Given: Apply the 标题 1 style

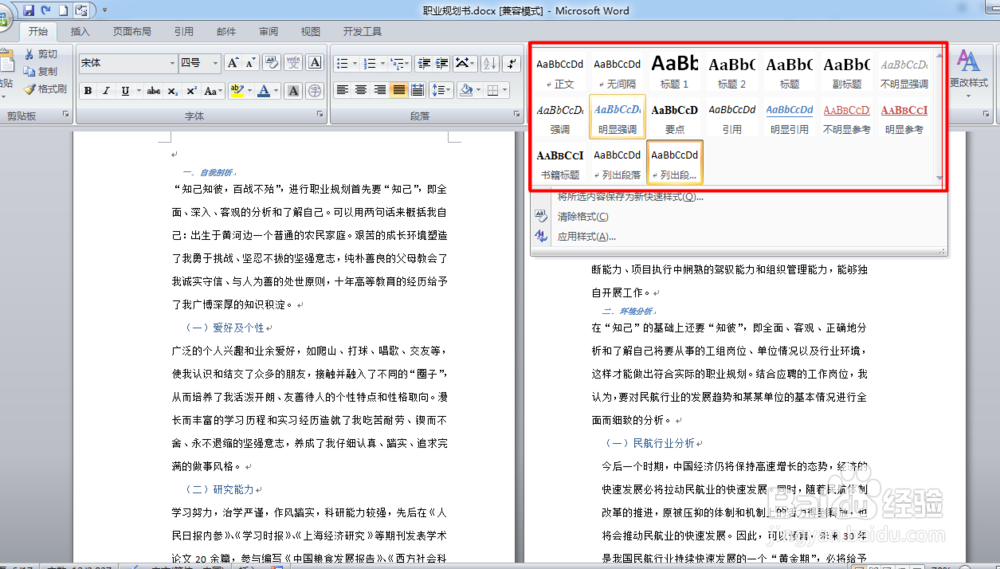Looking at the screenshot, I should coord(675,71).
